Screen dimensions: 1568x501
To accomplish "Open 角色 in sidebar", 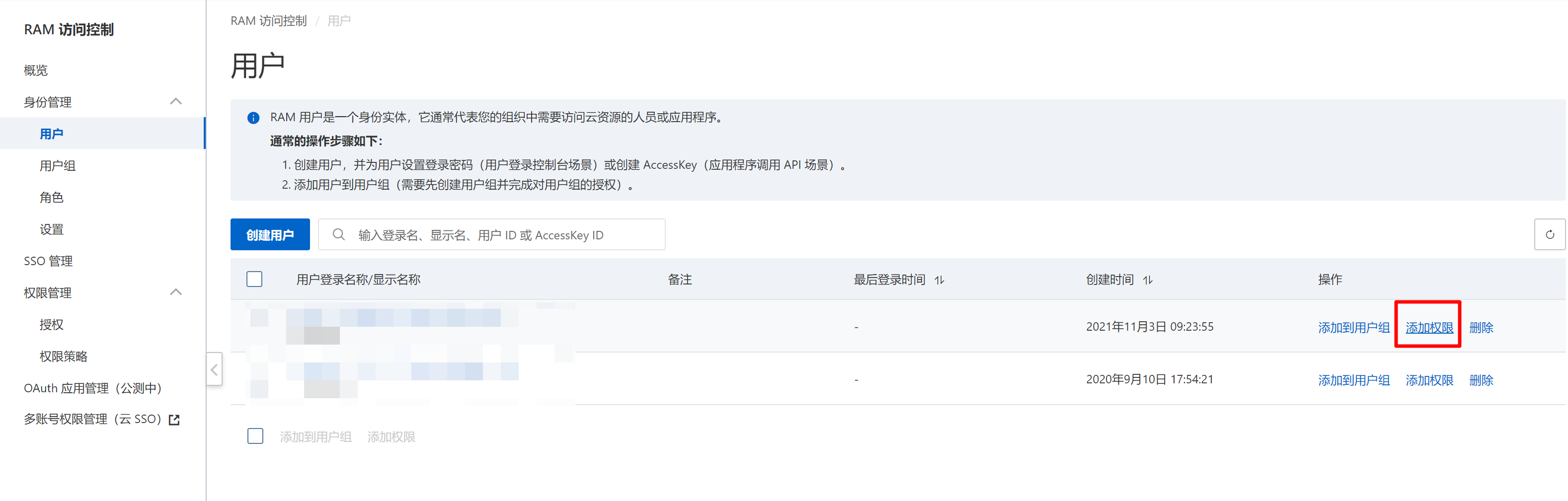I will click(x=51, y=197).
